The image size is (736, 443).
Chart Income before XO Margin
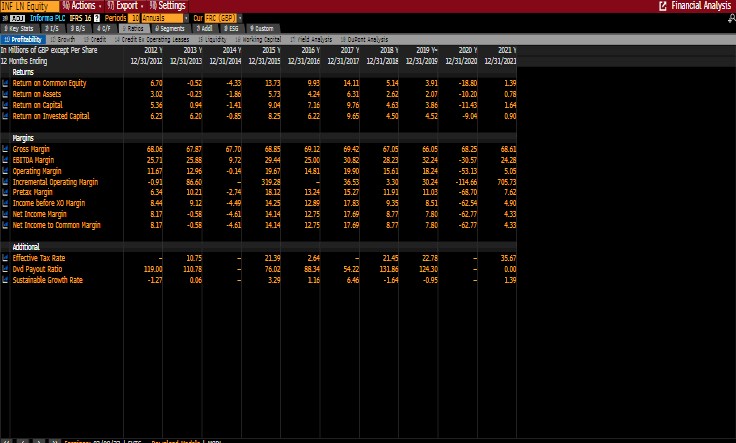click(5, 203)
